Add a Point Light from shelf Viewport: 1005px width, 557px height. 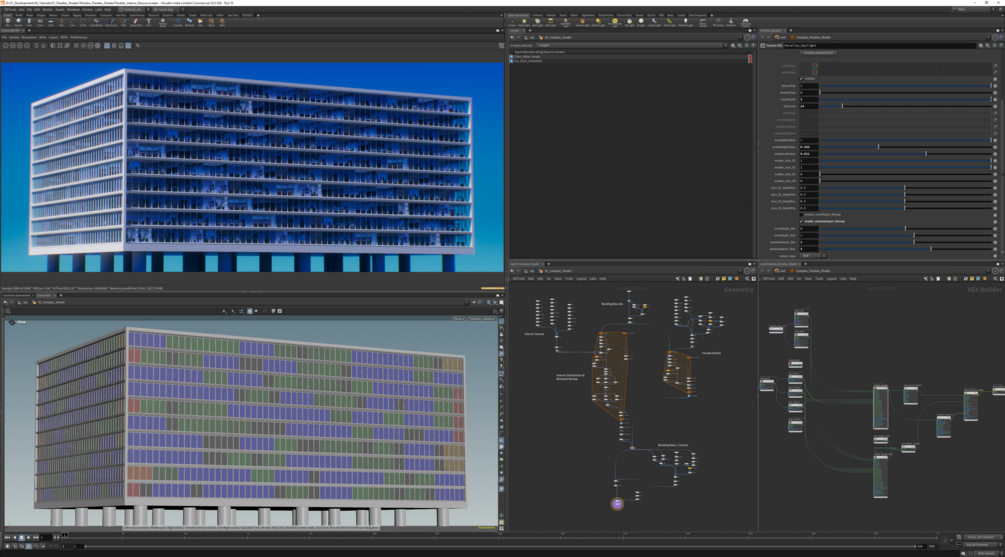click(x=524, y=22)
